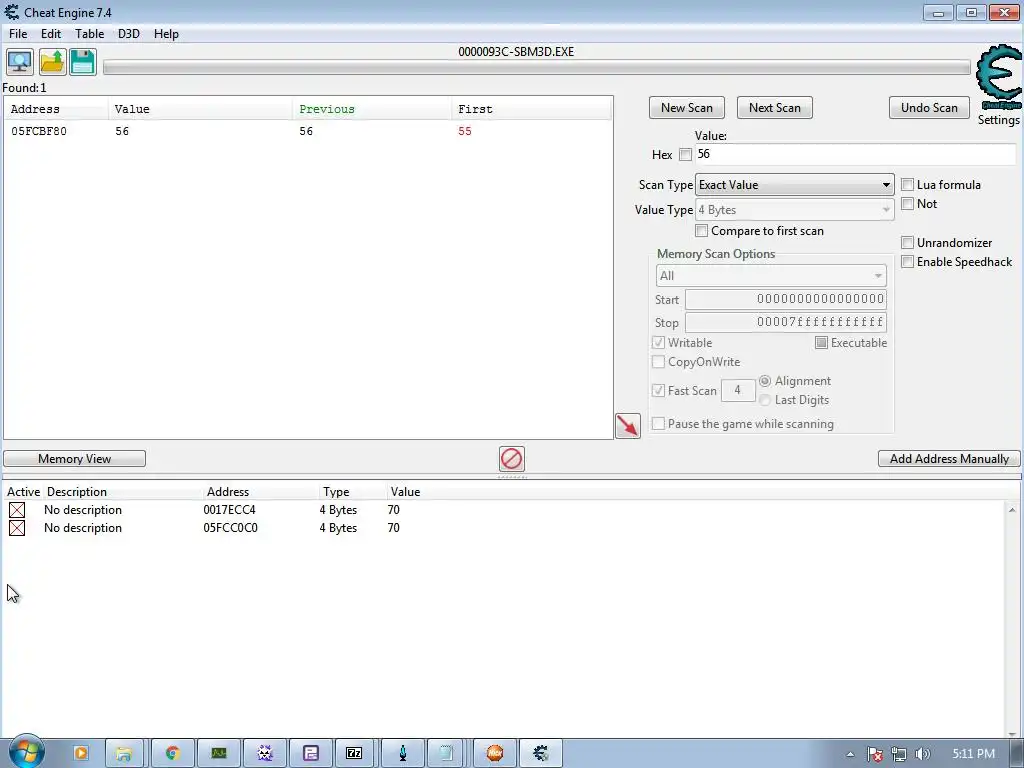Open the notepad taskbar app

[446, 754]
